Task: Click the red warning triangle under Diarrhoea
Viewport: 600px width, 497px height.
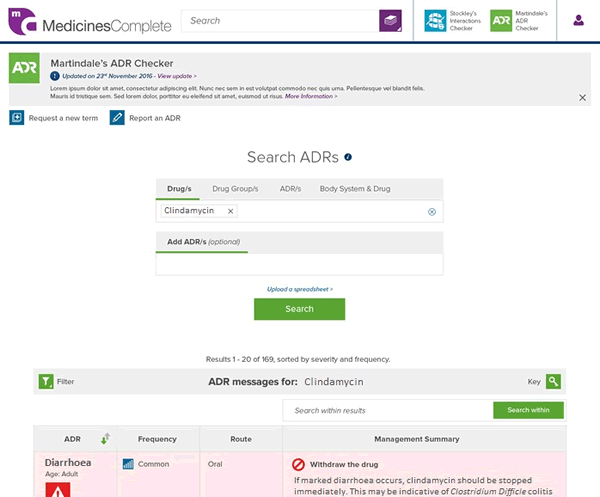Action: pyautogui.click(x=58, y=490)
